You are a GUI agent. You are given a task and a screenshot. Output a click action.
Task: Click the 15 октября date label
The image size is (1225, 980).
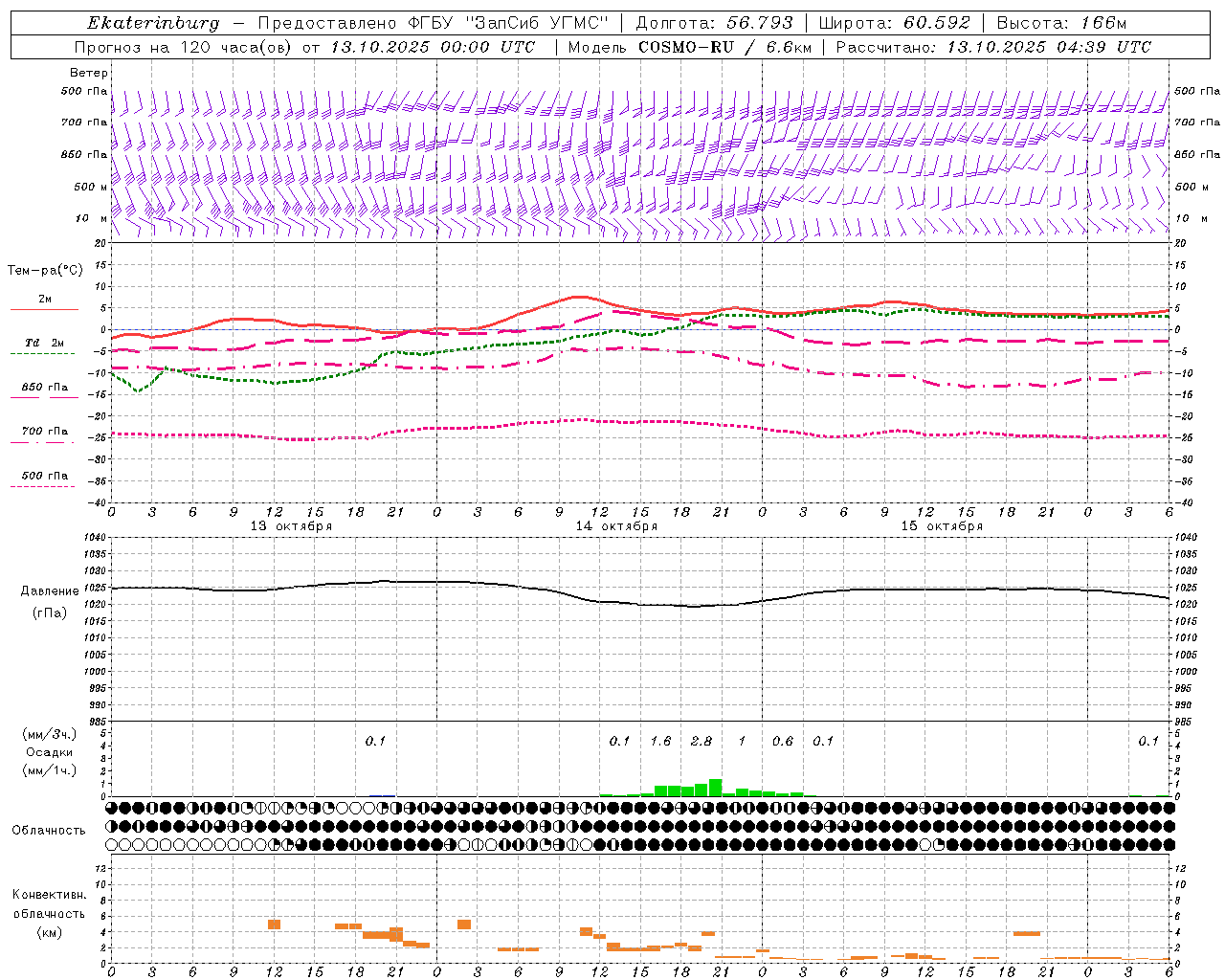tap(942, 526)
